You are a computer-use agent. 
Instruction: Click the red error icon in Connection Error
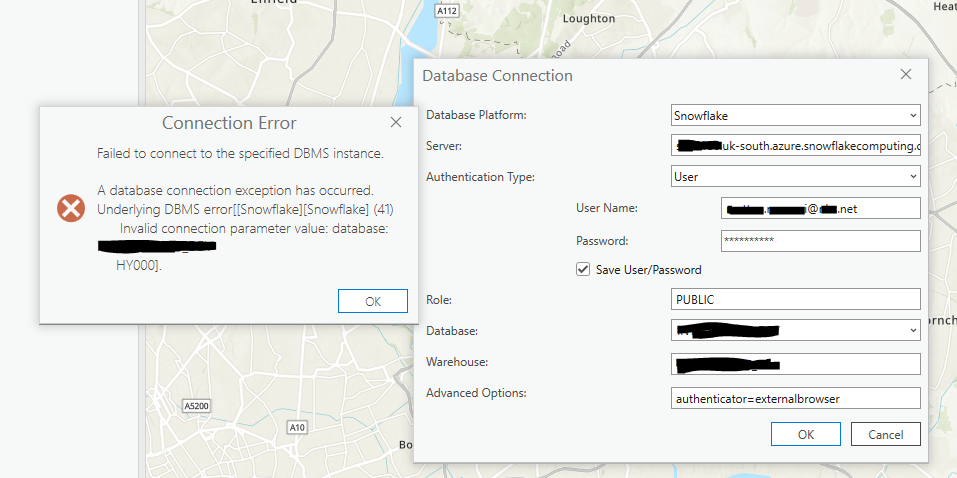click(x=71, y=209)
